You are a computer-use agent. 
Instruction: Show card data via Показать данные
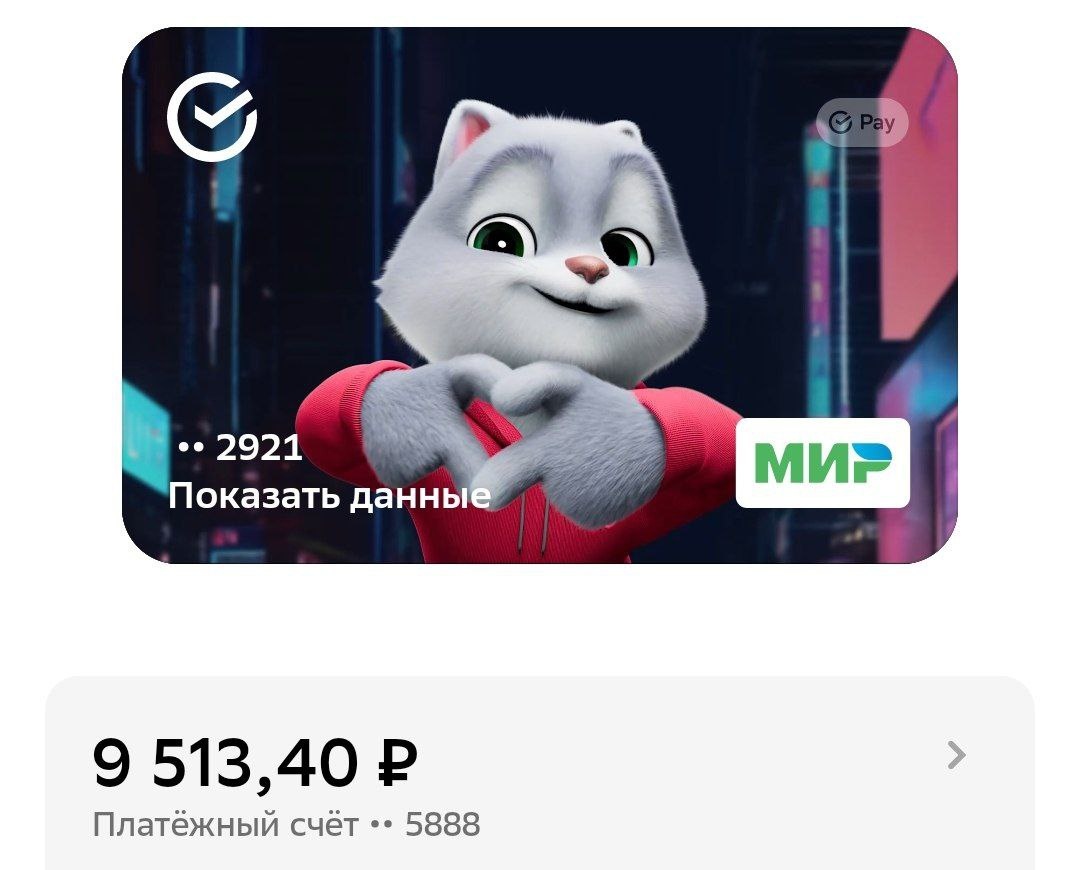coord(329,495)
